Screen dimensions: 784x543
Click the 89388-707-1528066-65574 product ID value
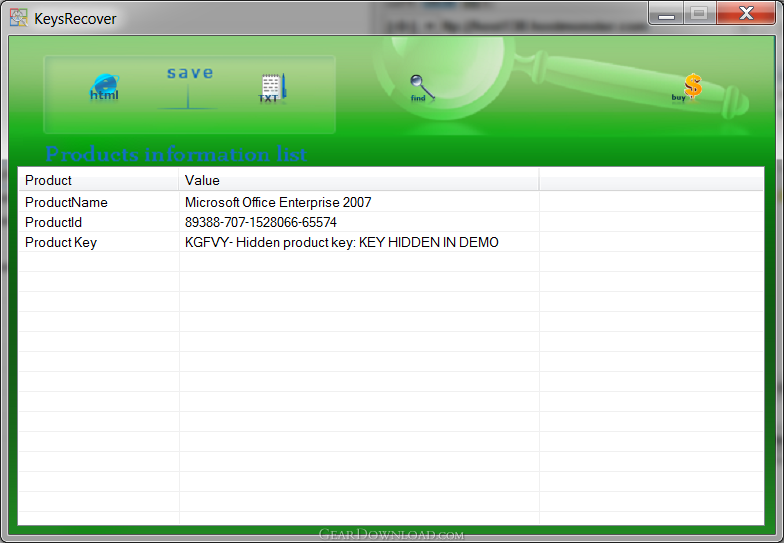tap(261, 222)
